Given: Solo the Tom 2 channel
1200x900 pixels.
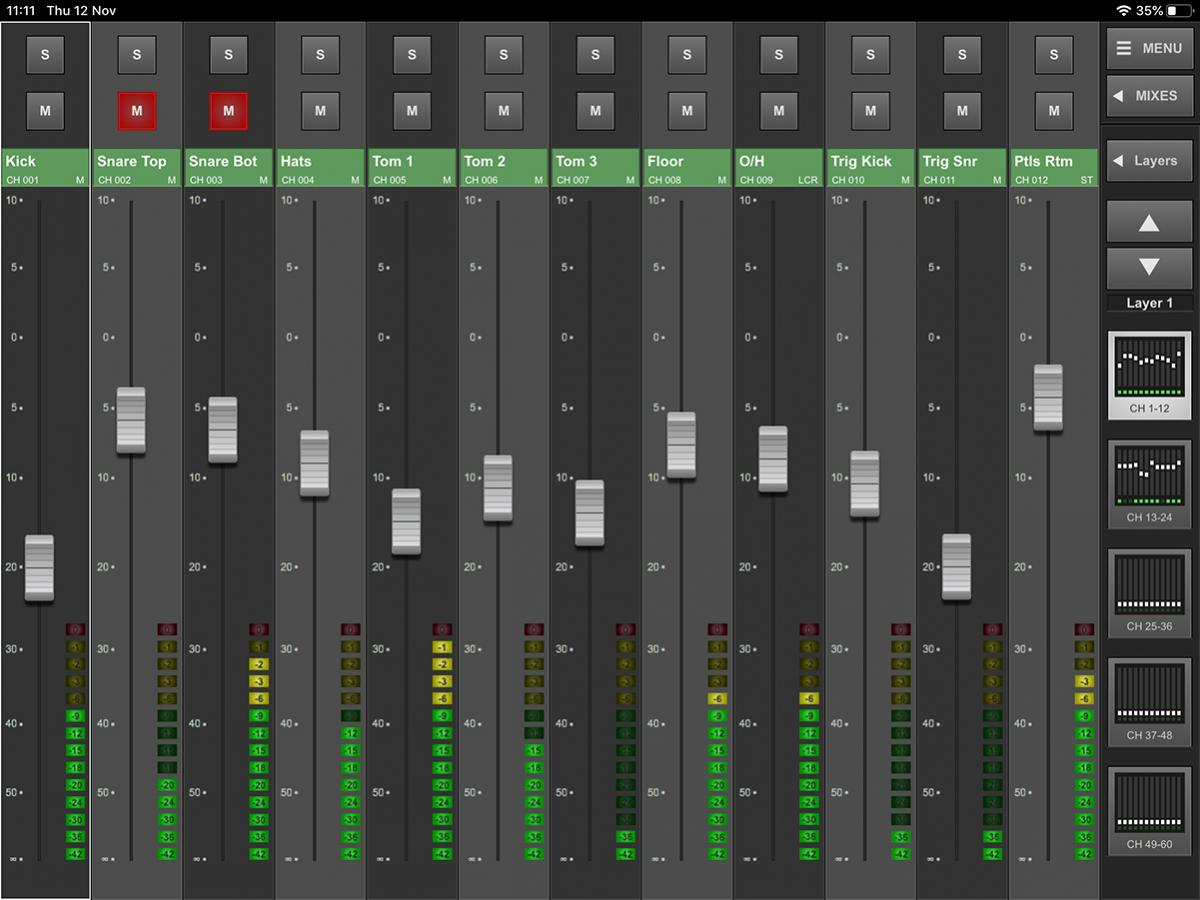Looking at the screenshot, I should tap(504, 55).
